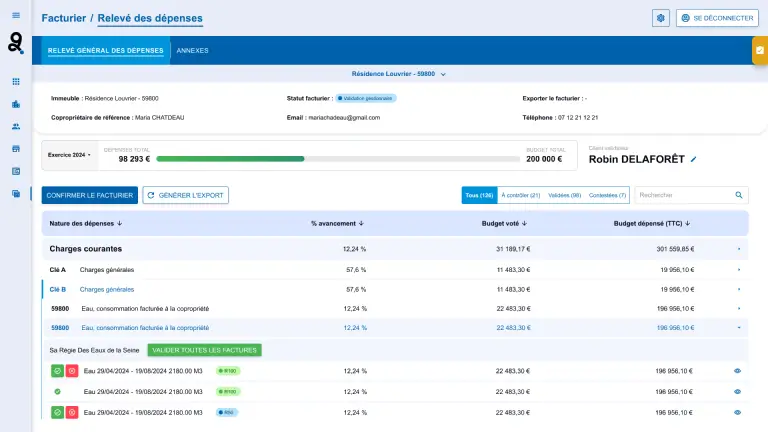Viewport: 768px width, 432px height.
Task: Click the Clé A label
Action: click(x=57, y=270)
